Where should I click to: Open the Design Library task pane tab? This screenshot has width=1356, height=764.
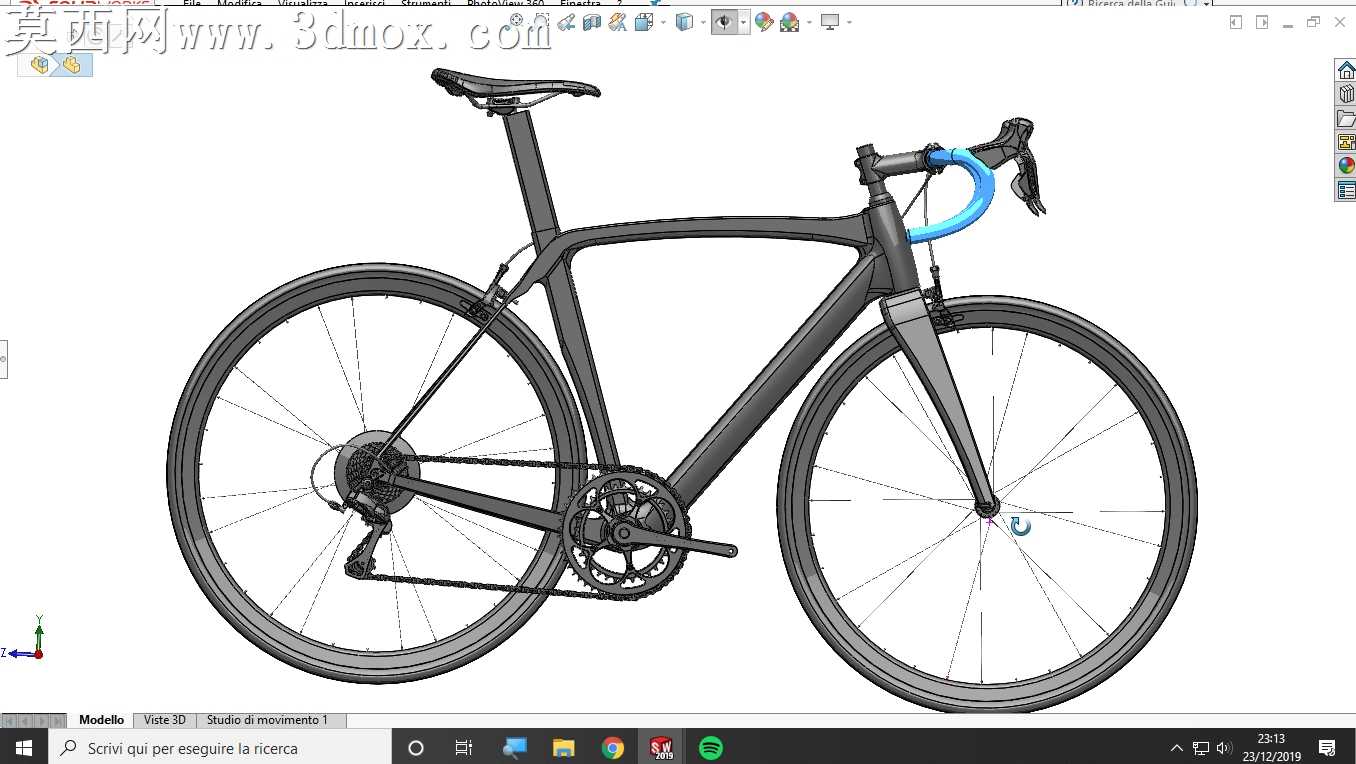click(x=1346, y=94)
